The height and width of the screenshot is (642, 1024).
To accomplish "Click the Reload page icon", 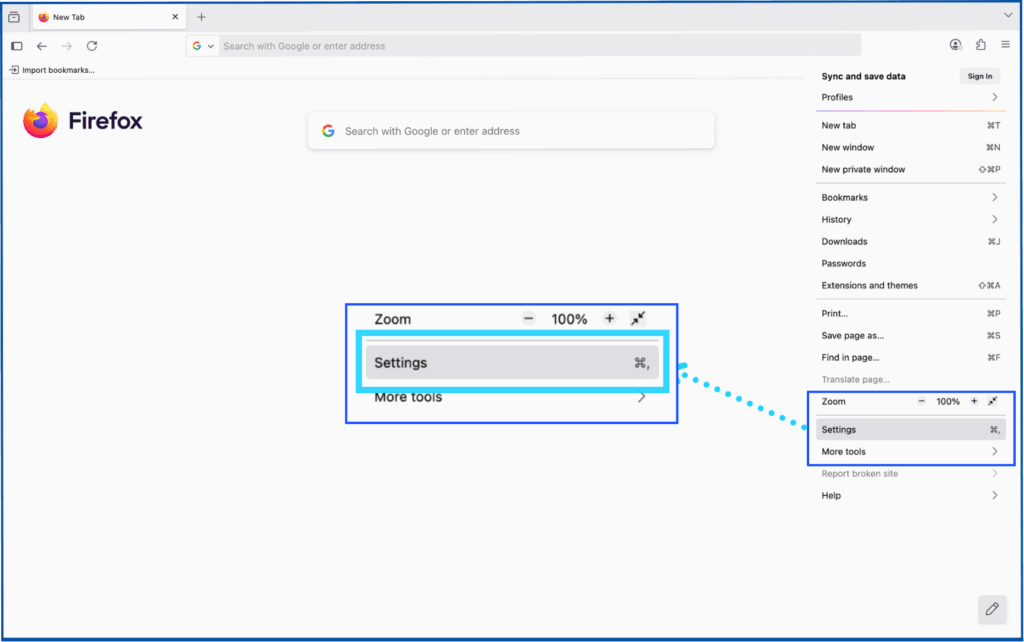I will coord(92,46).
